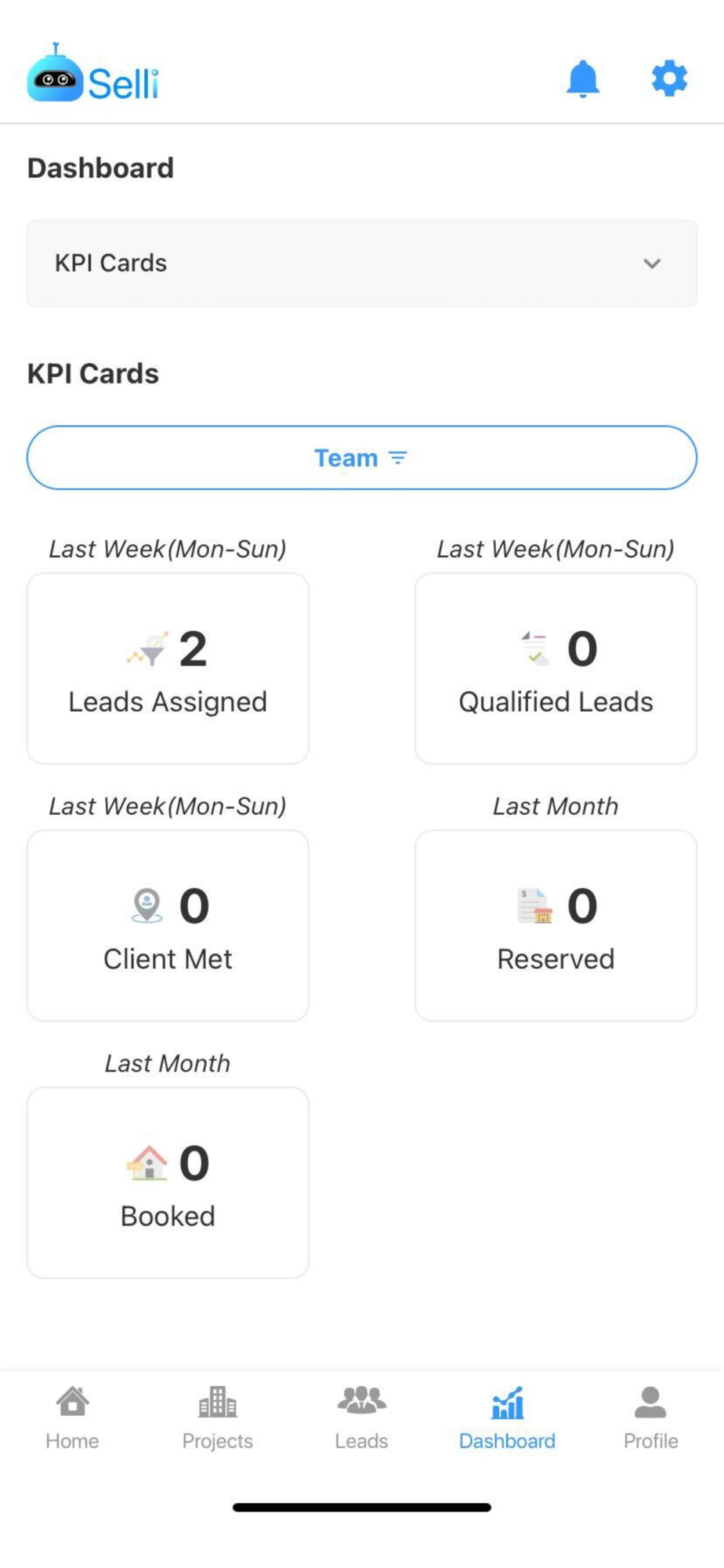Click the Client Met location pin icon
The width and height of the screenshot is (724, 1568).
pyautogui.click(x=147, y=906)
